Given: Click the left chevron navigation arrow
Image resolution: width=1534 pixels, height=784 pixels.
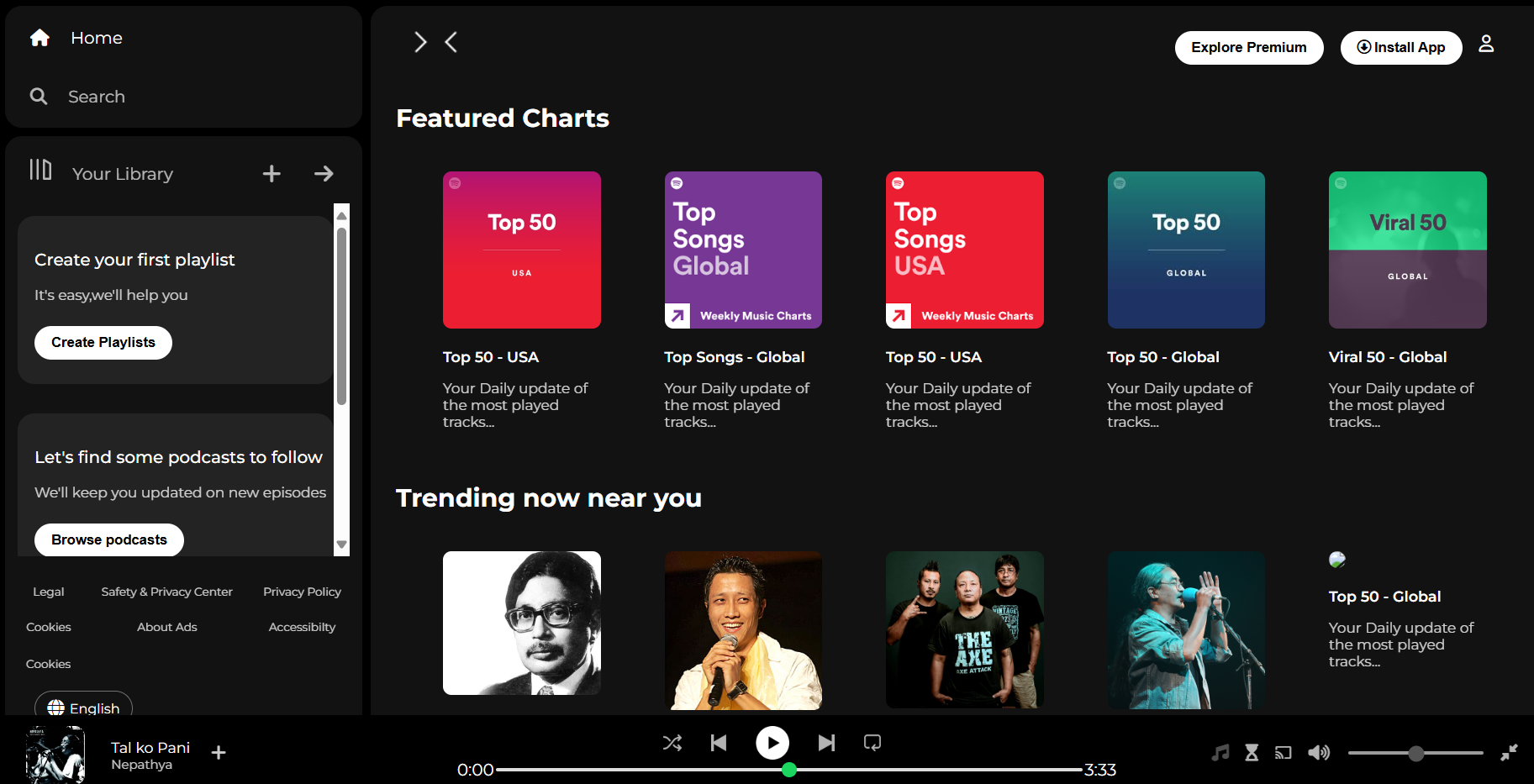Looking at the screenshot, I should (451, 42).
